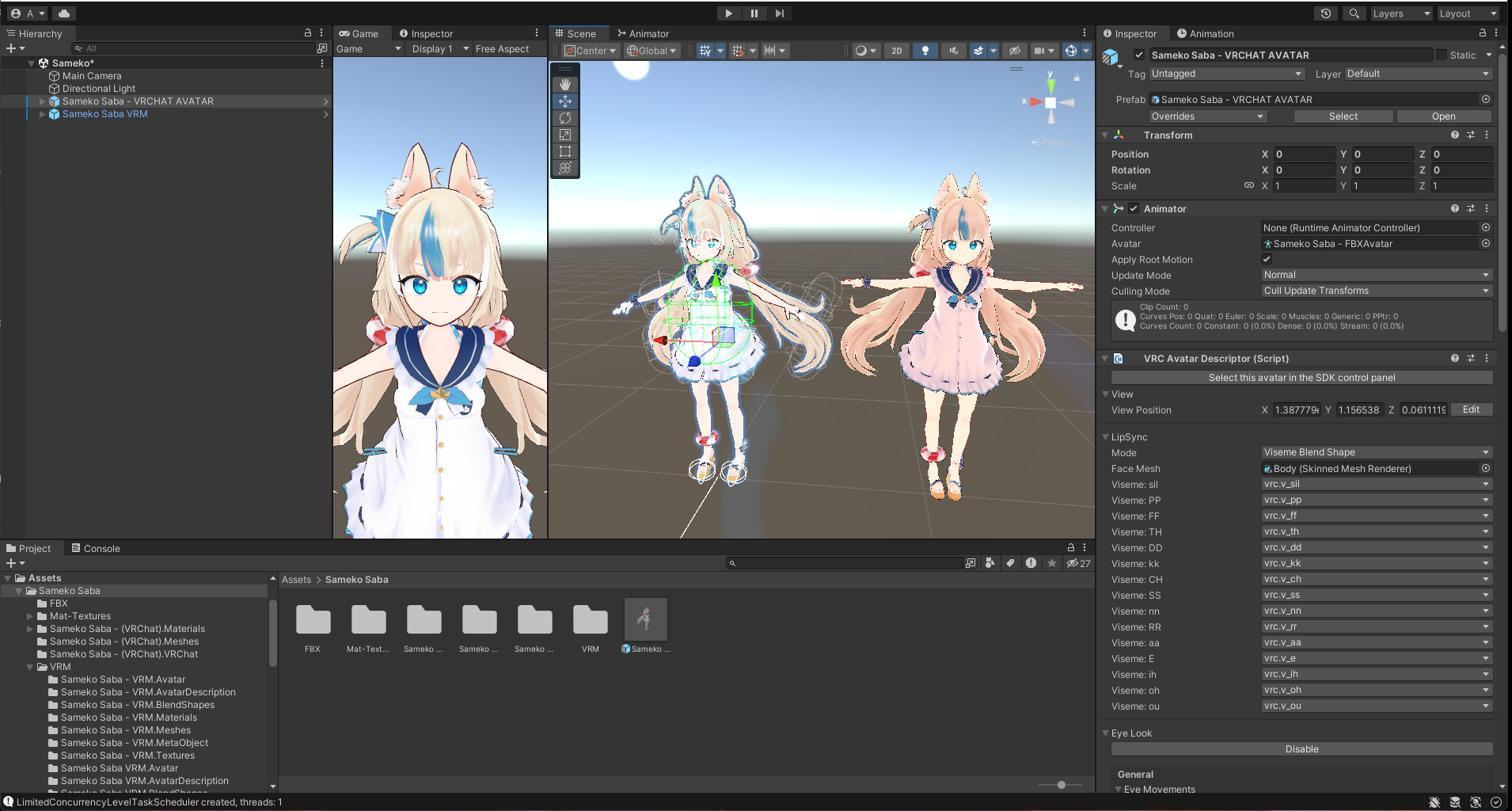Open undo history icon

click(1326, 13)
